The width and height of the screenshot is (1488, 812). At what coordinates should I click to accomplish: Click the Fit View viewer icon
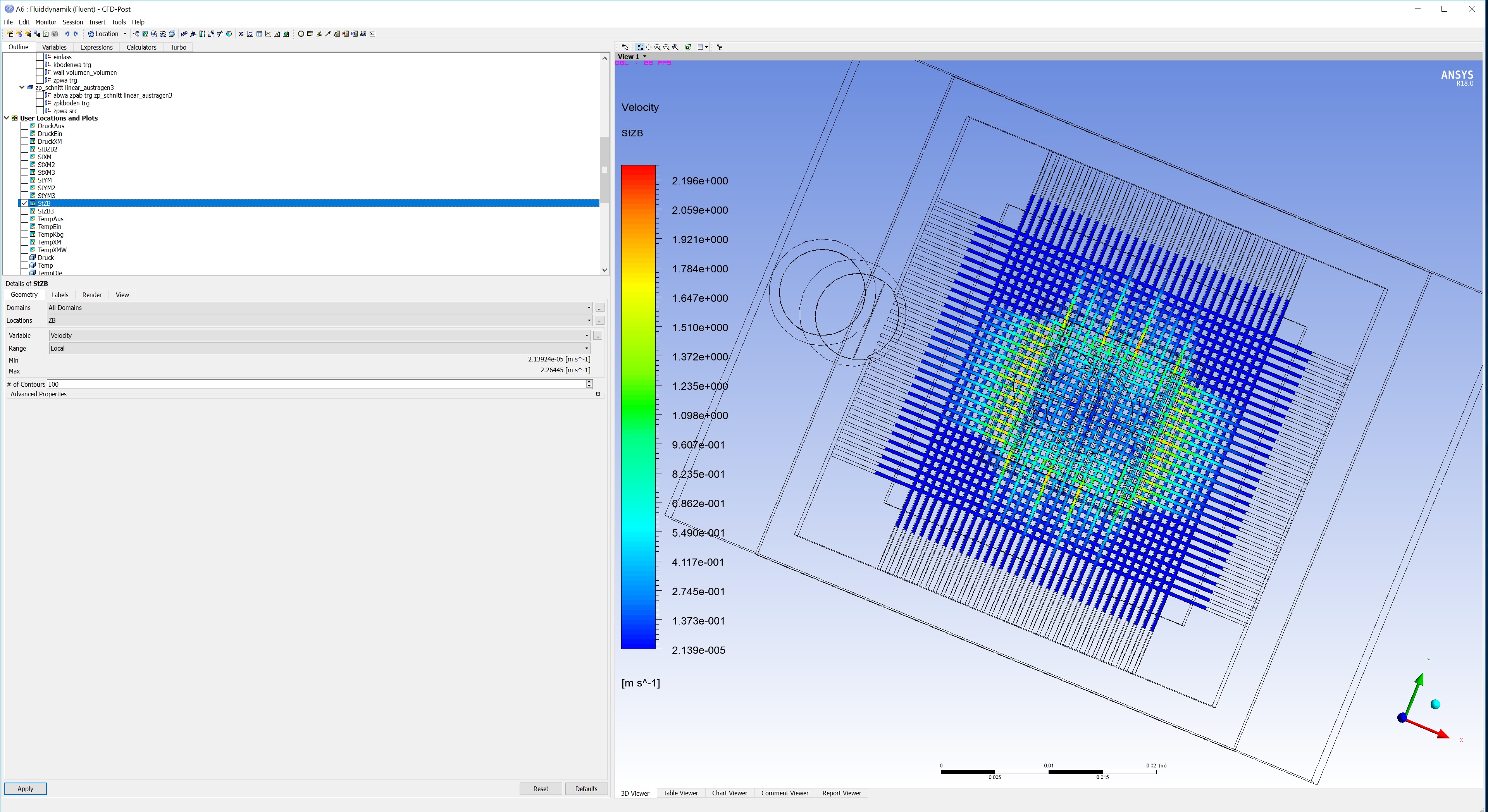[x=675, y=47]
